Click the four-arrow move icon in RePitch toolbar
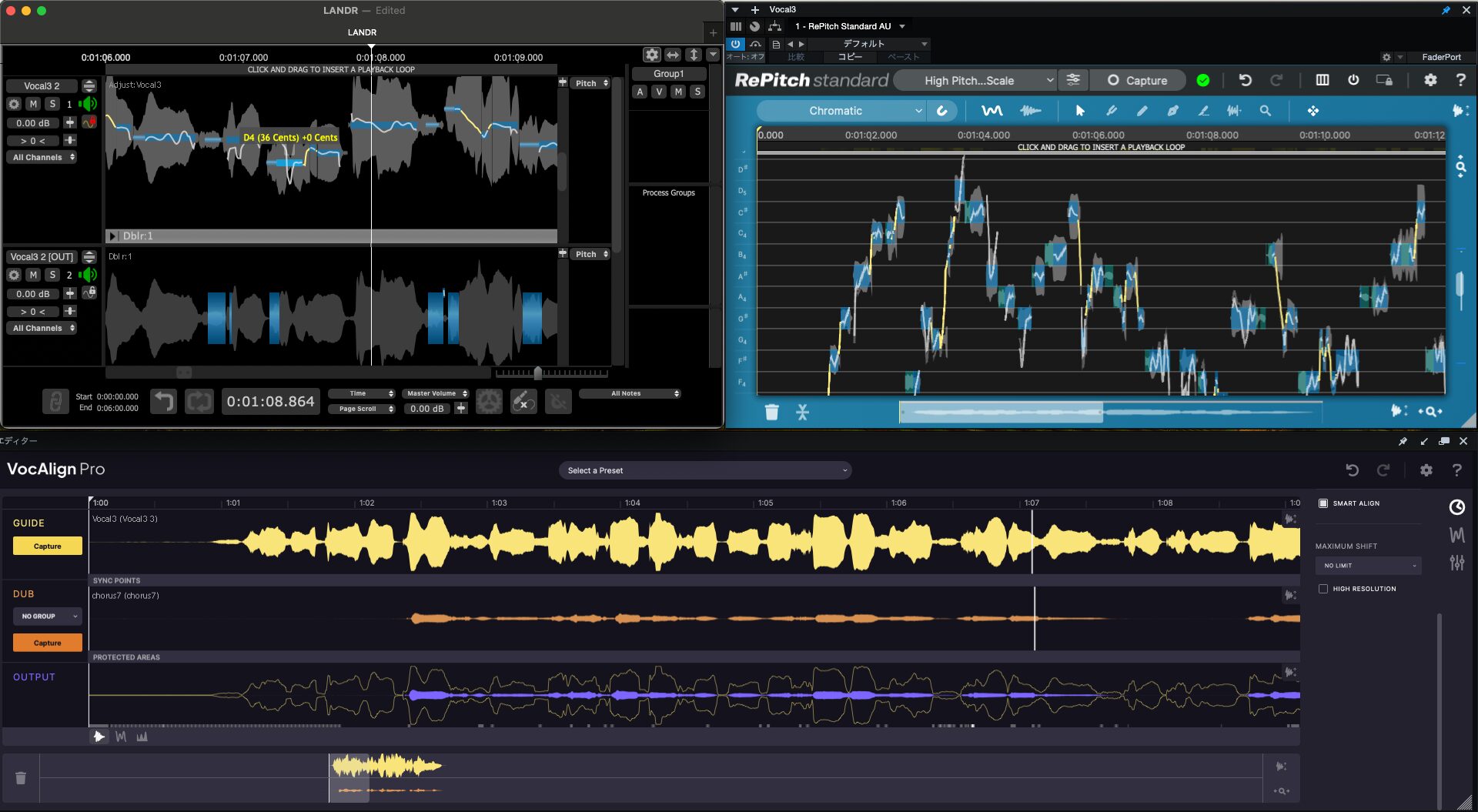The height and width of the screenshot is (812, 1478). (1312, 111)
